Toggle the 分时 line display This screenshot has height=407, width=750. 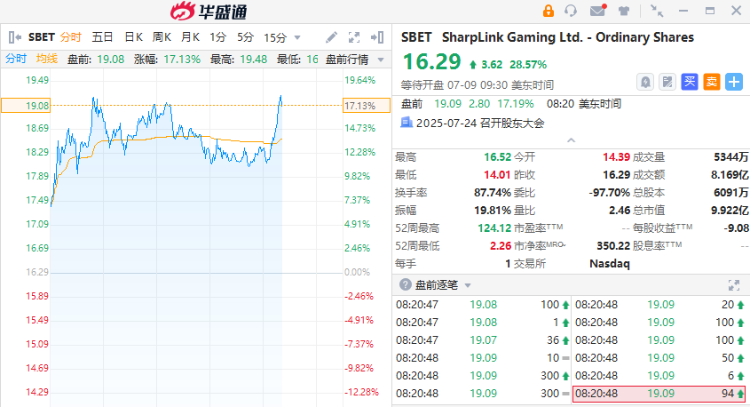coord(16,59)
